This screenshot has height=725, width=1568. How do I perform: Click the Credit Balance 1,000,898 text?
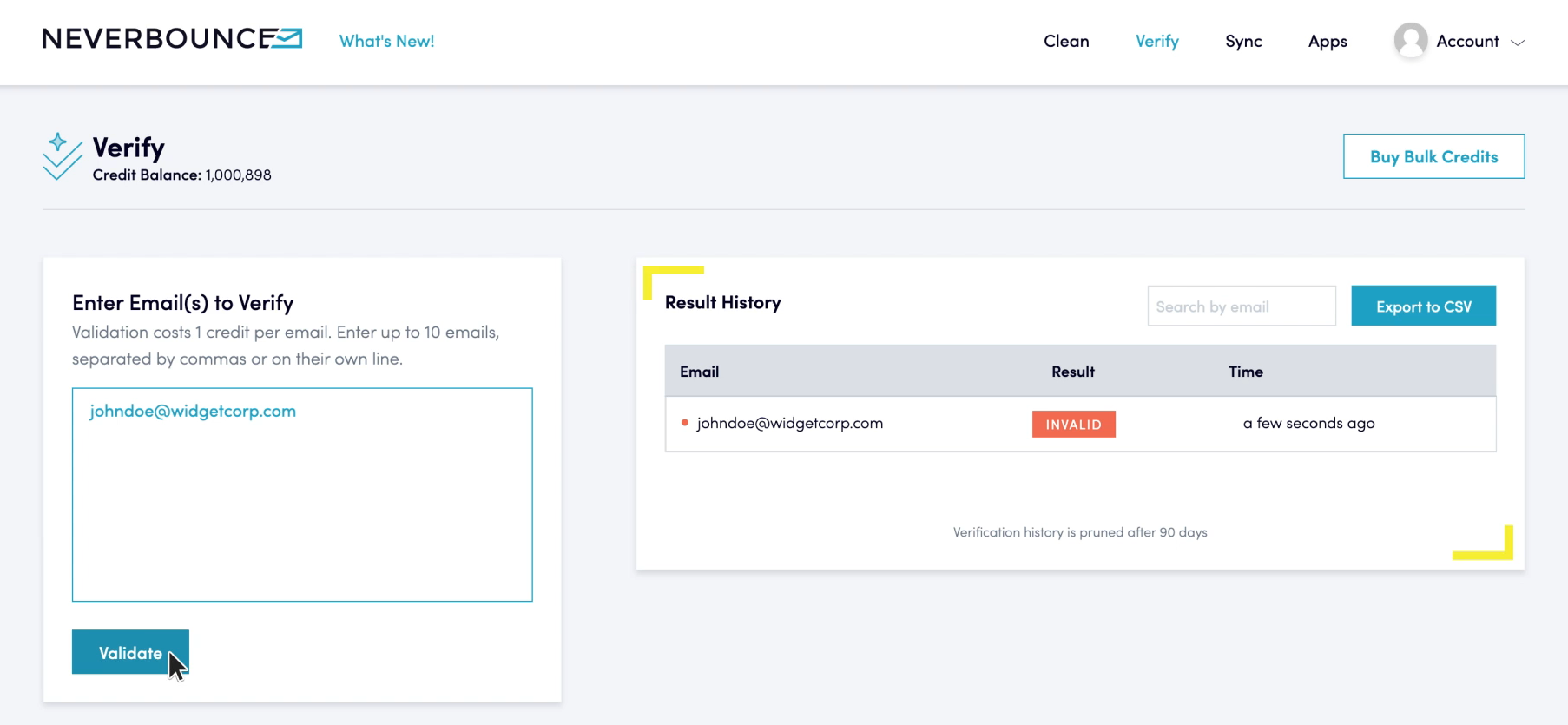[181, 175]
